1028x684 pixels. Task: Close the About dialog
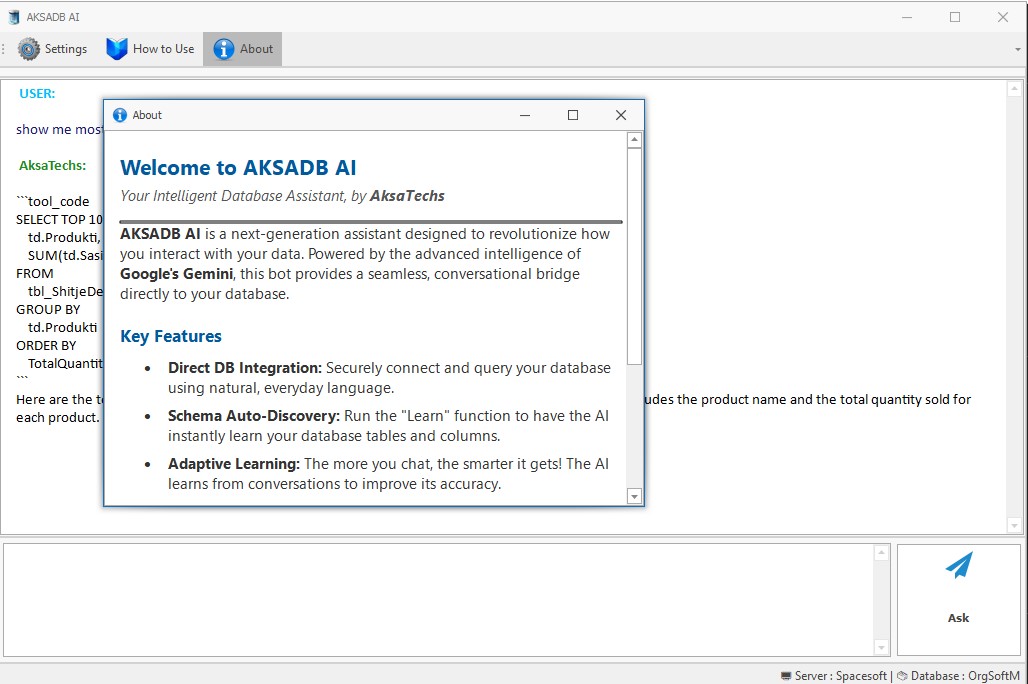click(620, 114)
